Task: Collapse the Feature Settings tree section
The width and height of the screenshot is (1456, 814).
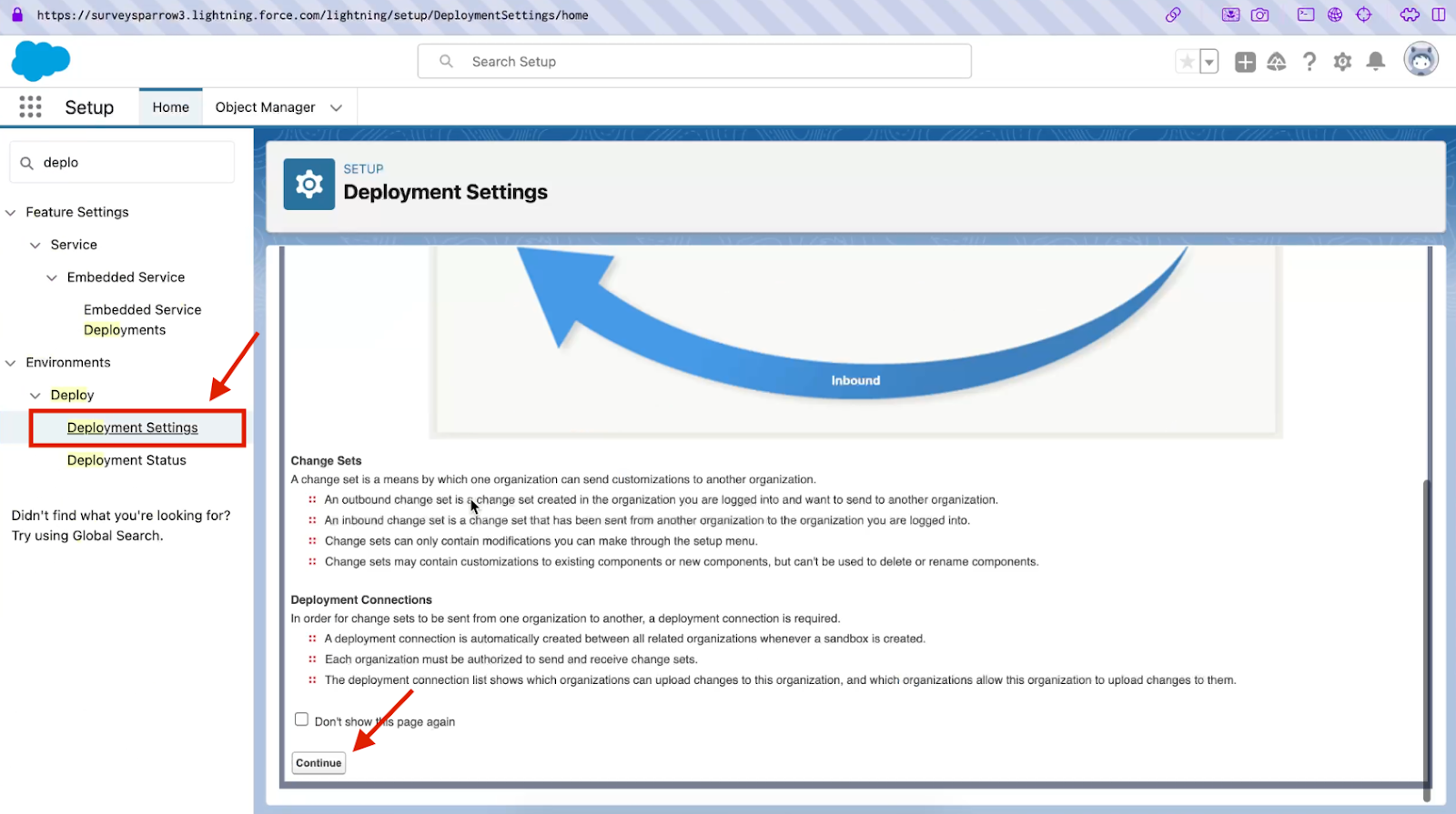Action: coord(11,213)
